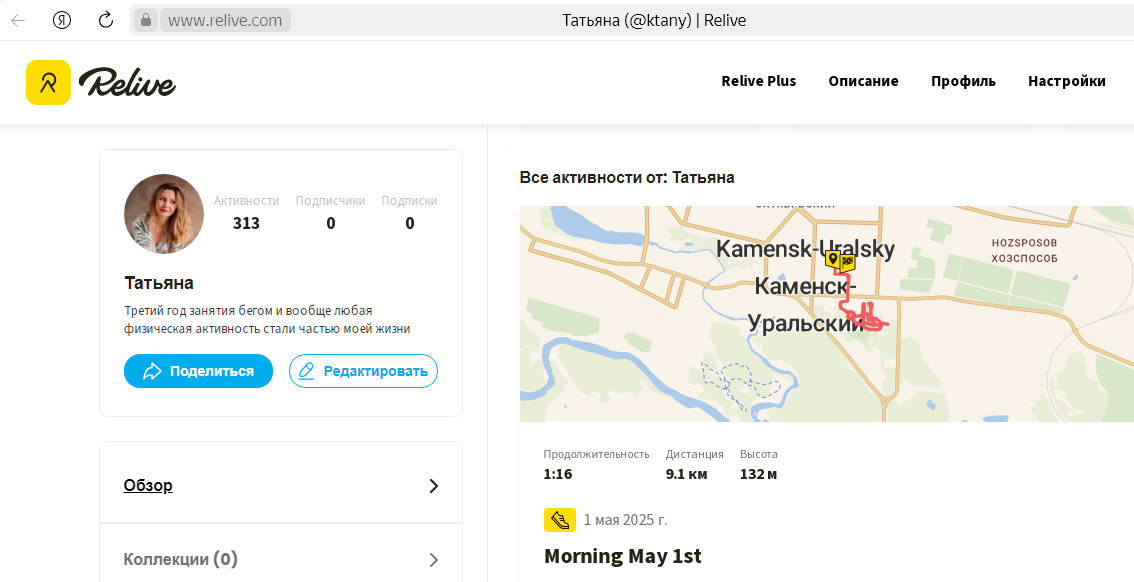Open the Обзор sidebar link
Image resolution: width=1134 pixels, height=582 pixels.
pos(148,485)
